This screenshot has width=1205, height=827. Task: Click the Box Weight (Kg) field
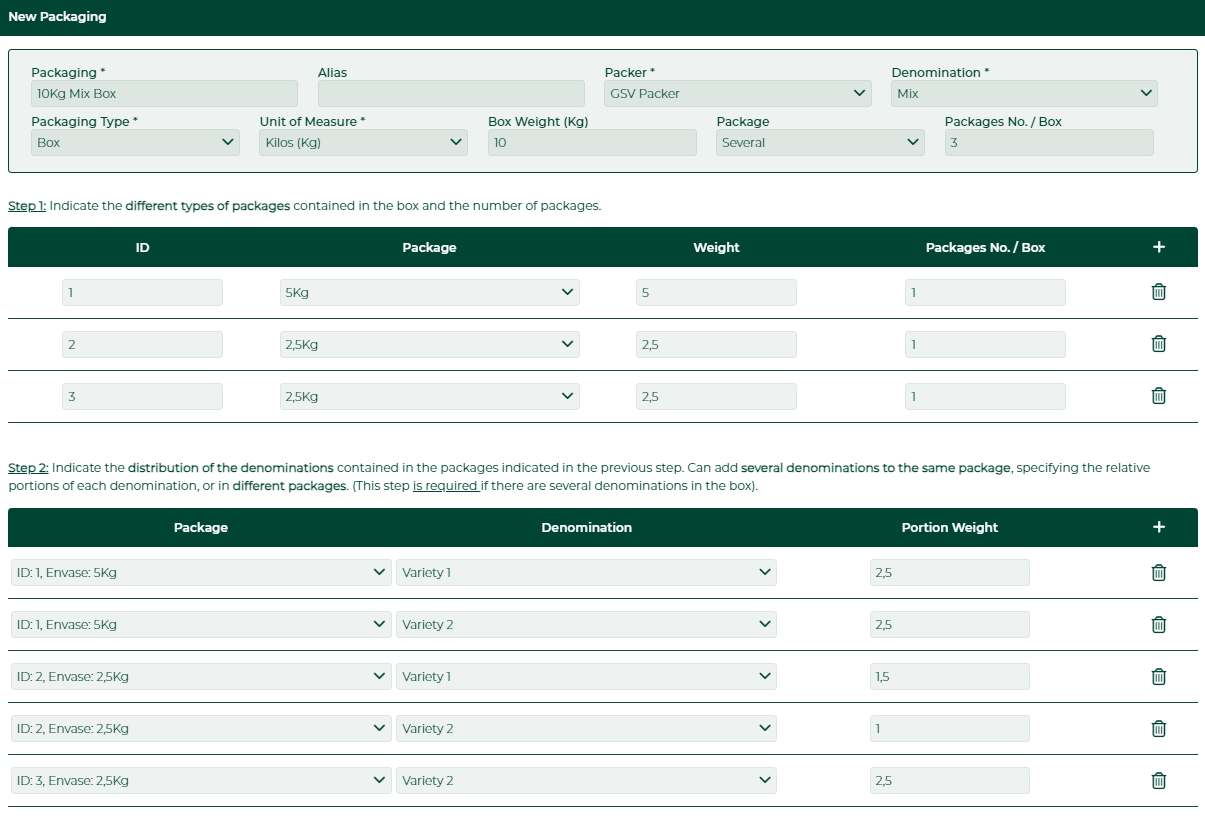click(592, 143)
